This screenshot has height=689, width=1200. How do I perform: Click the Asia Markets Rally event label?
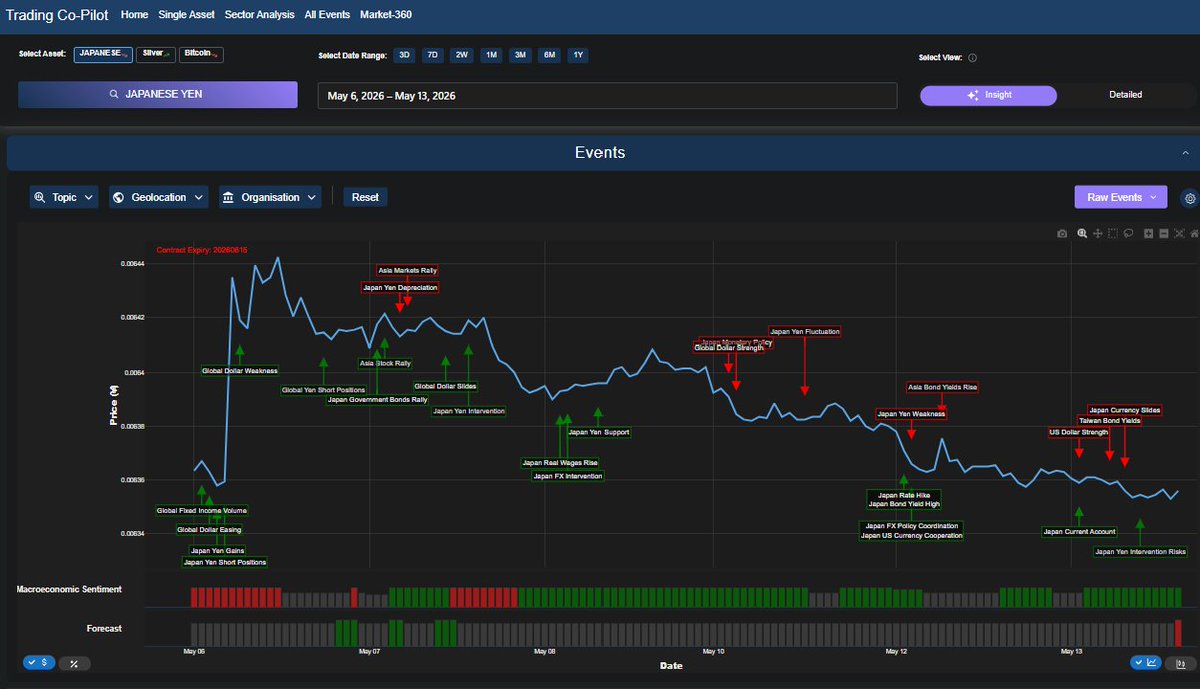point(407,270)
